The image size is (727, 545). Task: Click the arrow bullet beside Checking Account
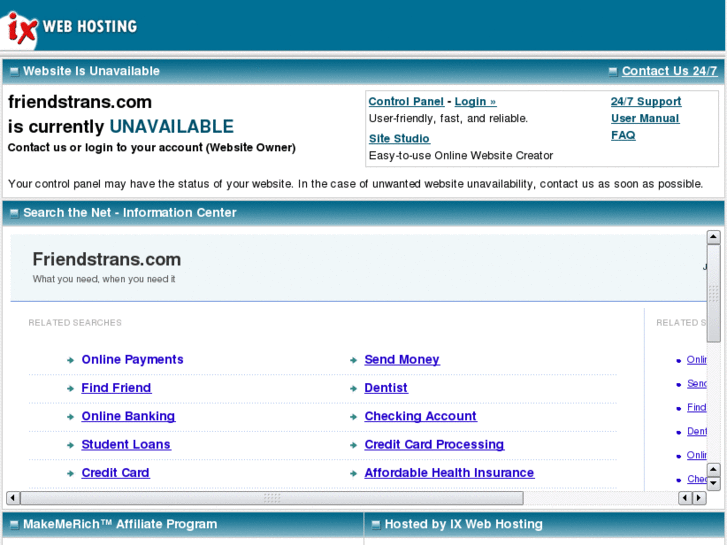[x=353, y=417]
